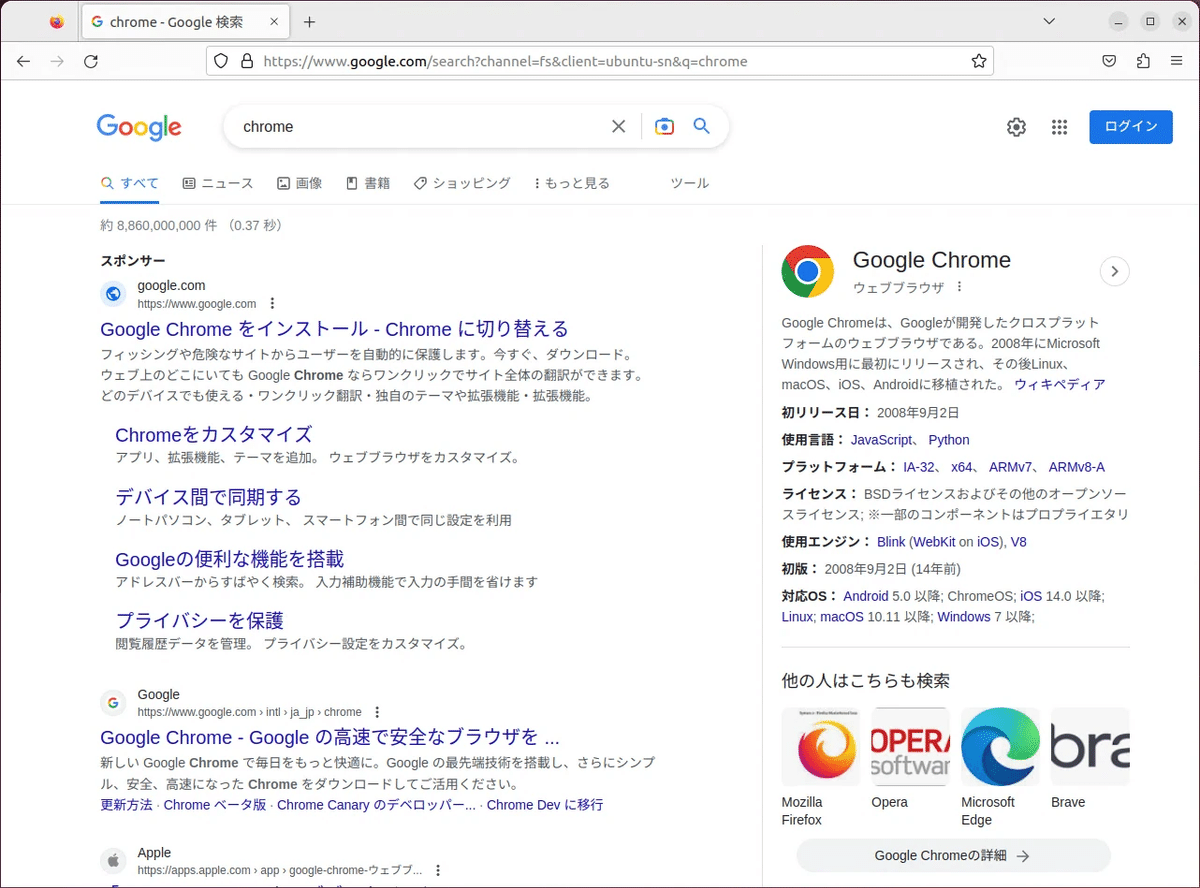The width and height of the screenshot is (1200, 888).
Task: Open the Pocket save icon
Action: (x=1109, y=61)
